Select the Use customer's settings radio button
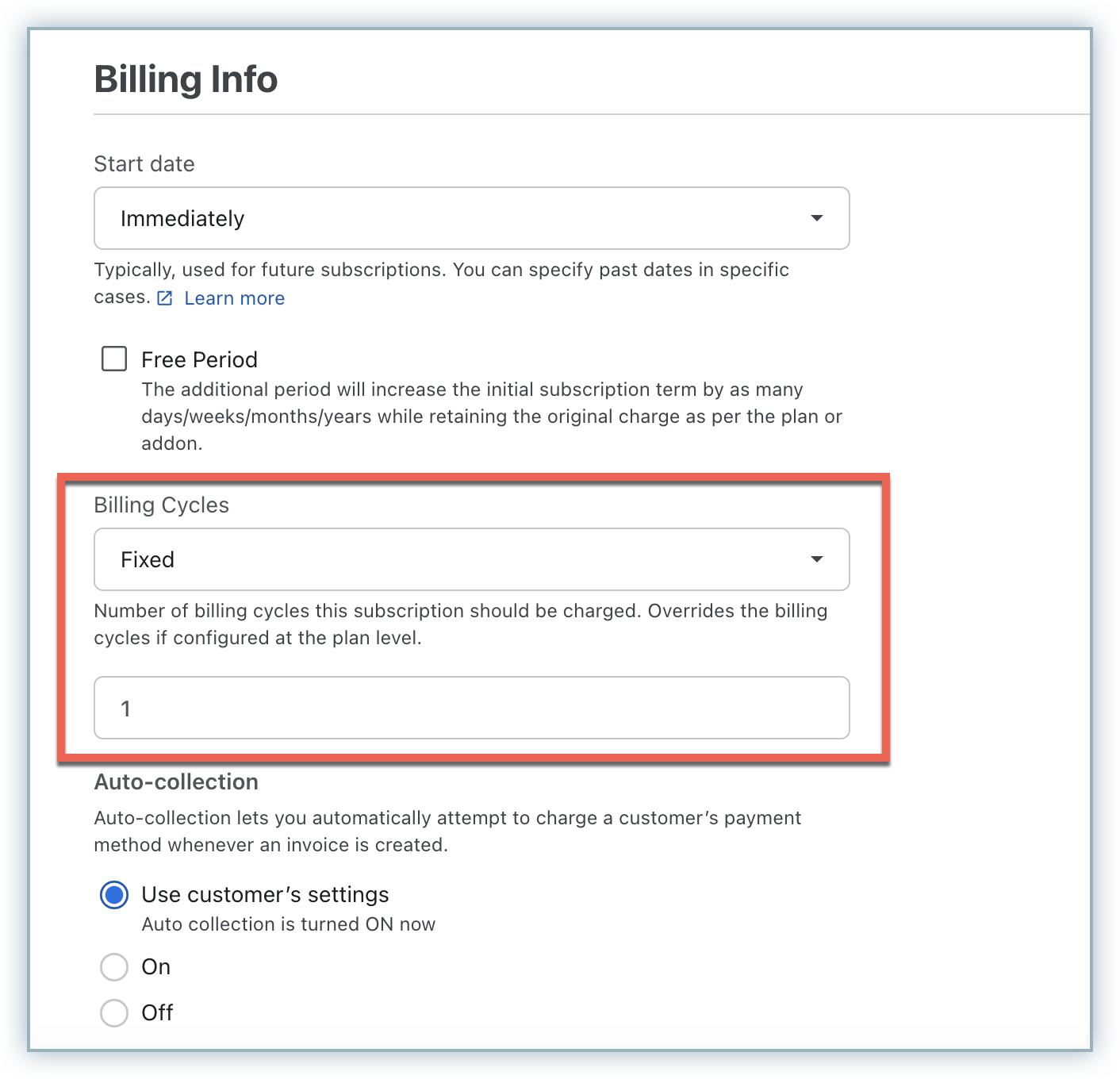Screen dimensions: 1120x1079 tap(114, 895)
